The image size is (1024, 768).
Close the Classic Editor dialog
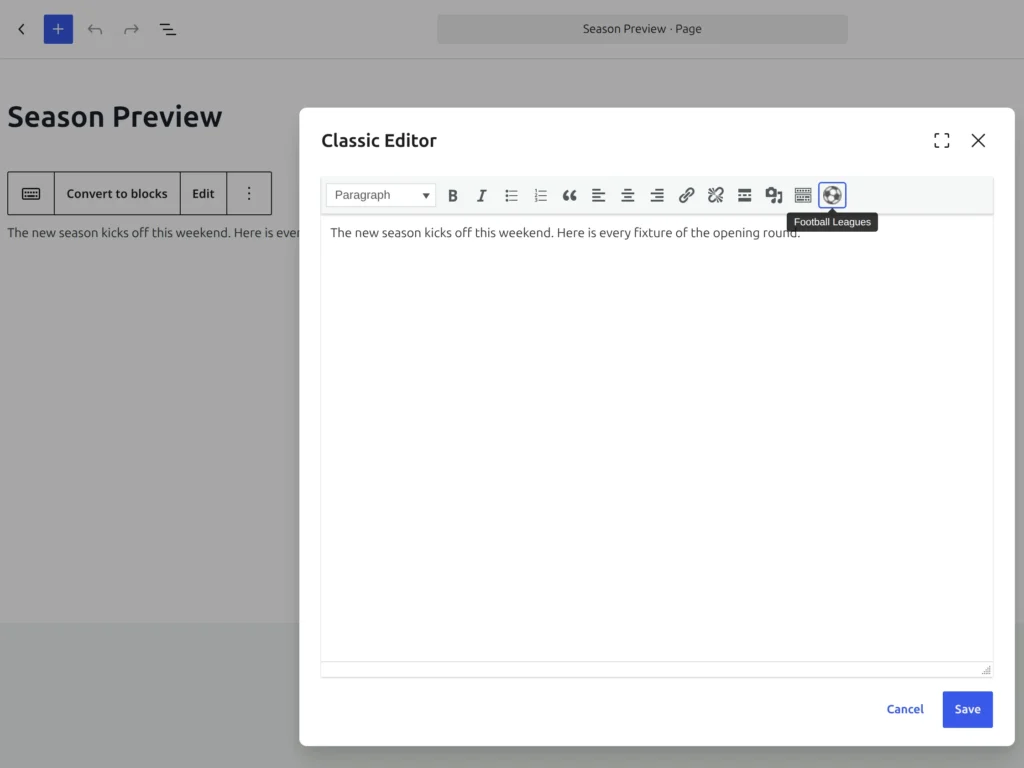click(978, 140)
